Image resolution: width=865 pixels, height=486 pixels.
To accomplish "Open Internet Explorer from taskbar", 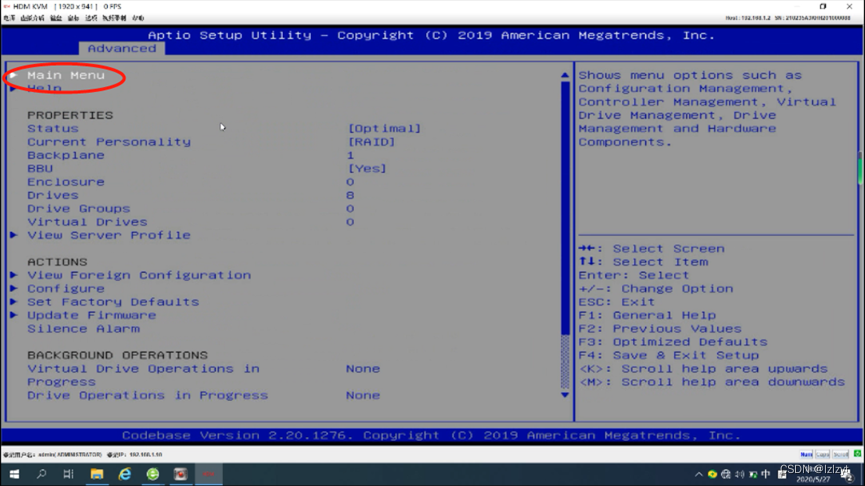I will (125, 474).
